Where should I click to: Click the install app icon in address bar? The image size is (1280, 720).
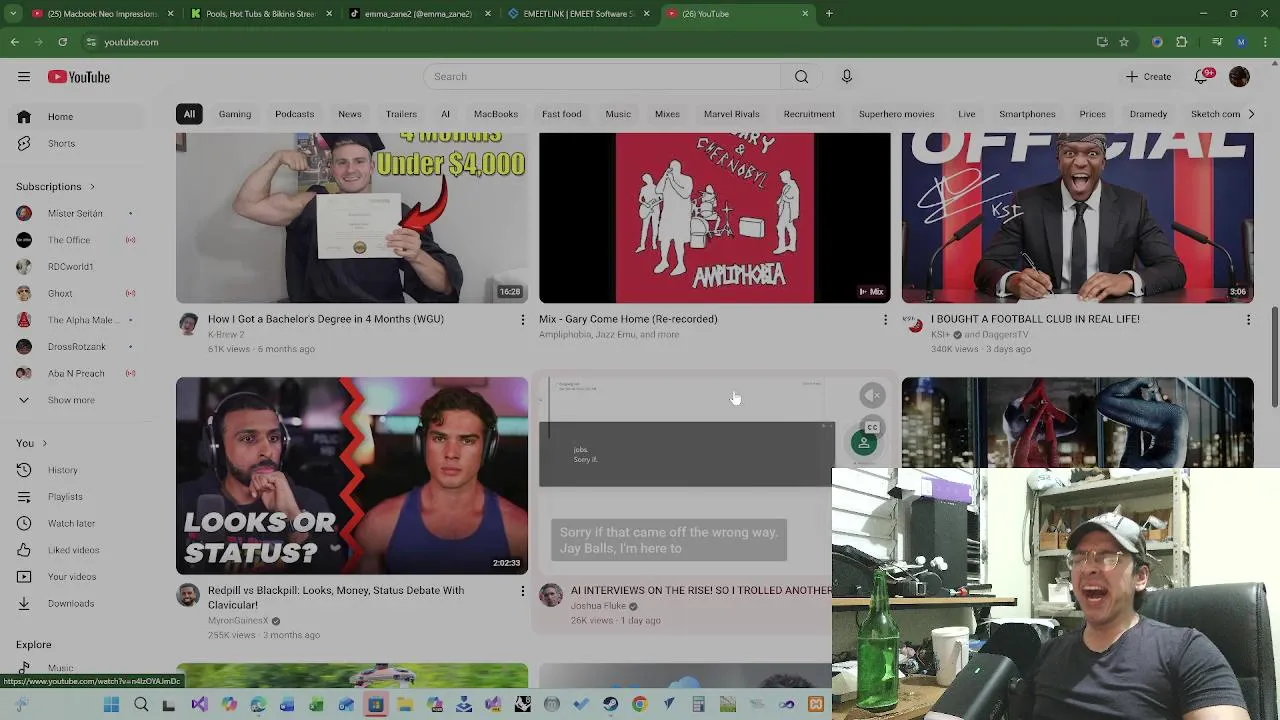coord(1102,42)
